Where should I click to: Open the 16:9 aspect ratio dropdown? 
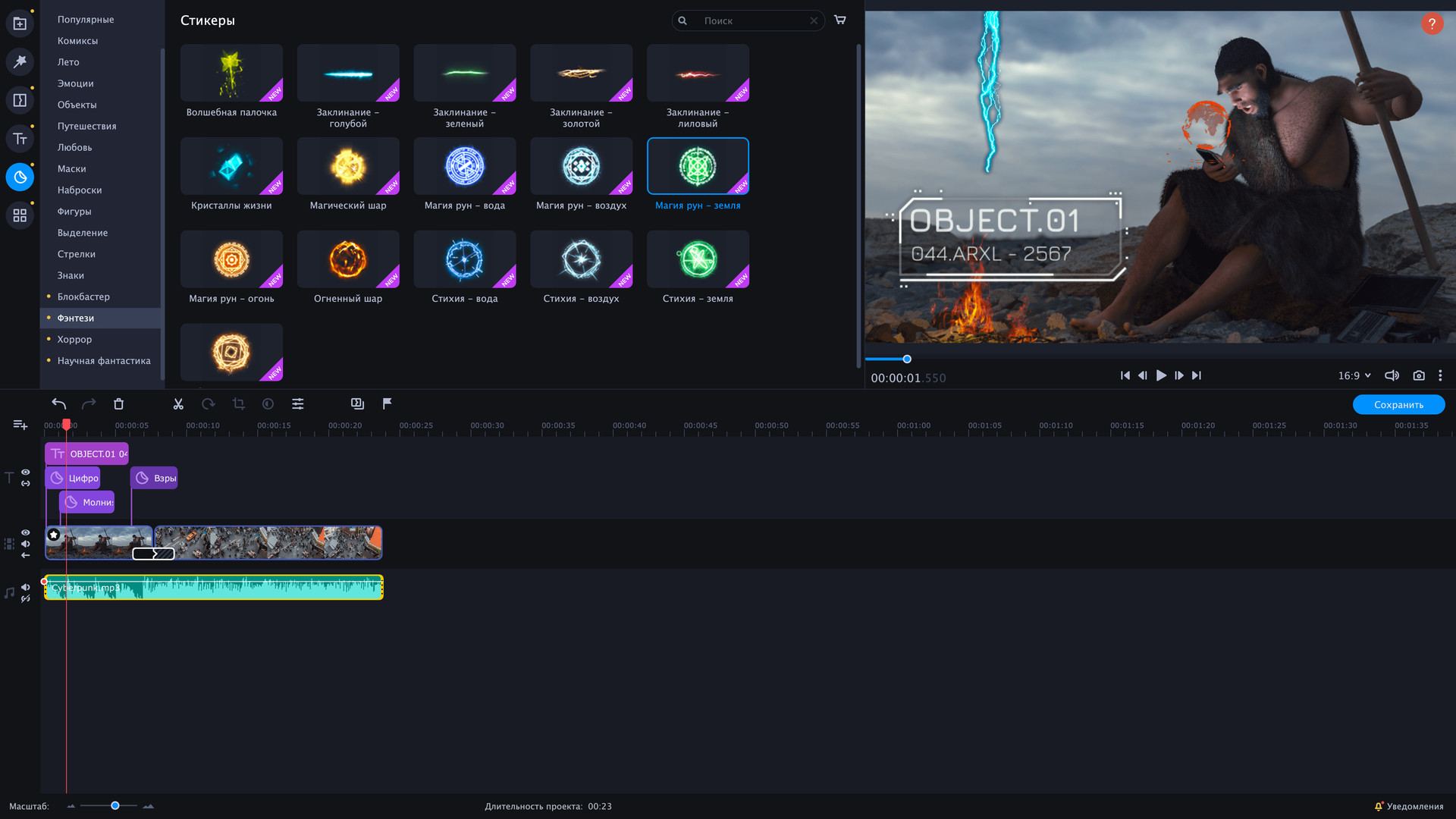(x=1354, y=375)
